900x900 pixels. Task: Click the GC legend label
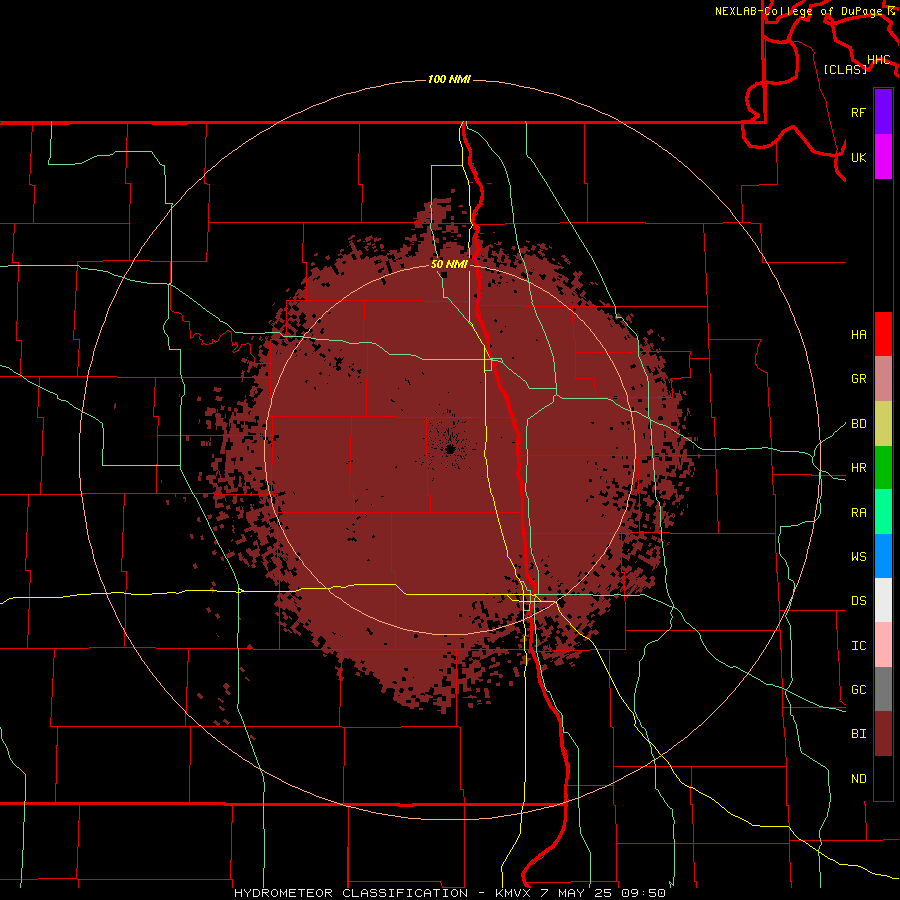(x=858, y=690)
